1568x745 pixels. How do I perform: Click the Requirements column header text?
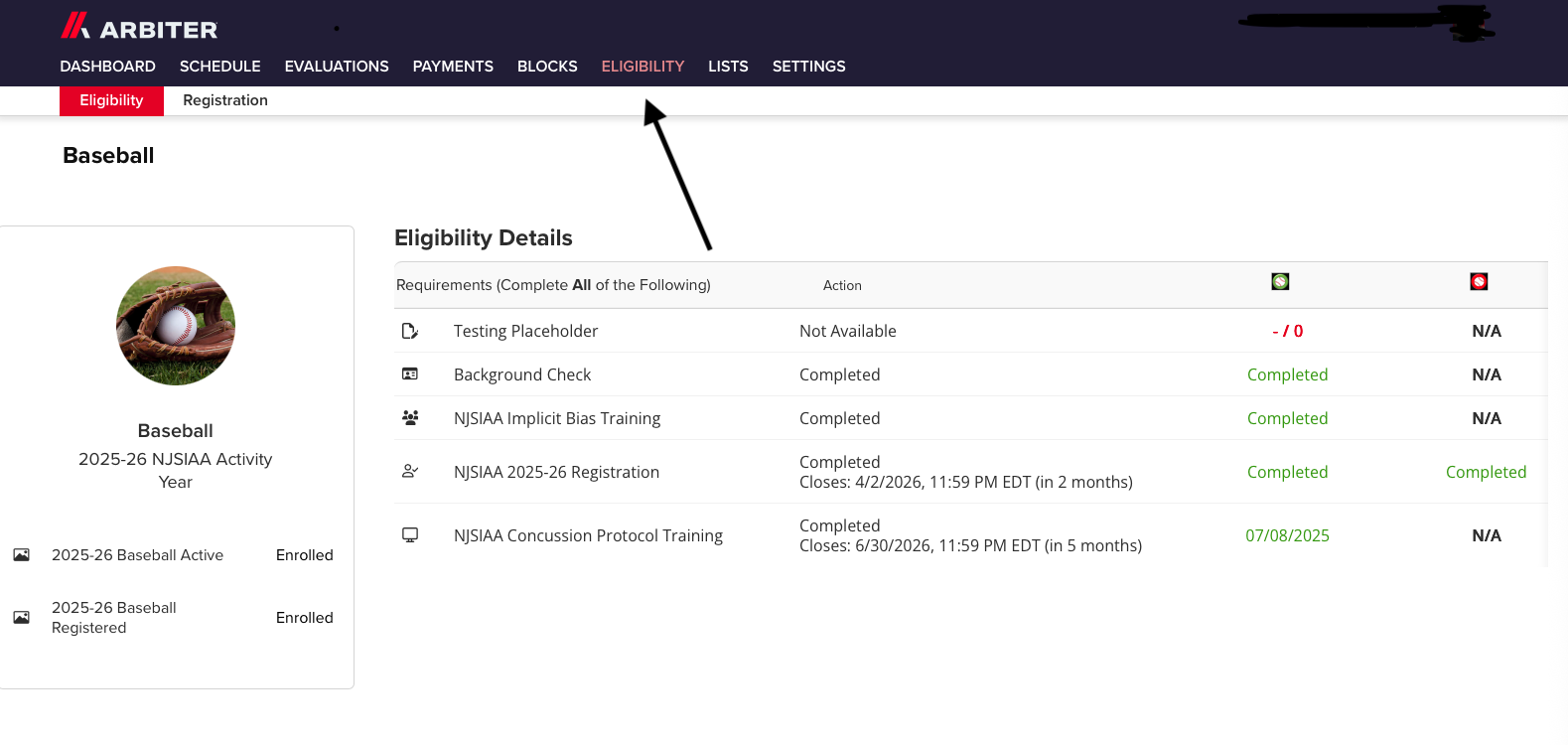pos(553,285)
